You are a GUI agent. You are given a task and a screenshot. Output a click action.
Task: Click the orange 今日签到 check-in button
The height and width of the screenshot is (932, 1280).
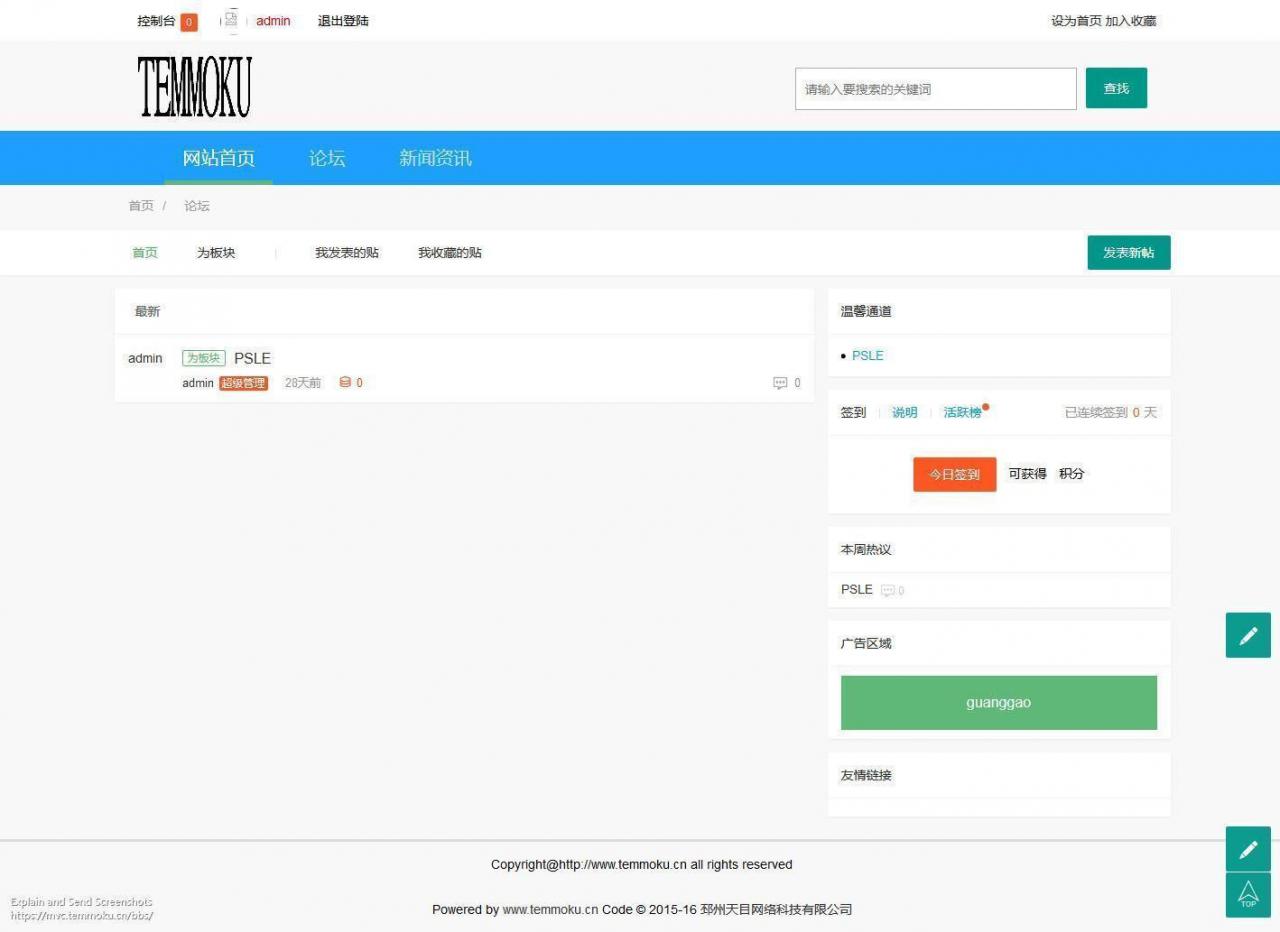954,474
